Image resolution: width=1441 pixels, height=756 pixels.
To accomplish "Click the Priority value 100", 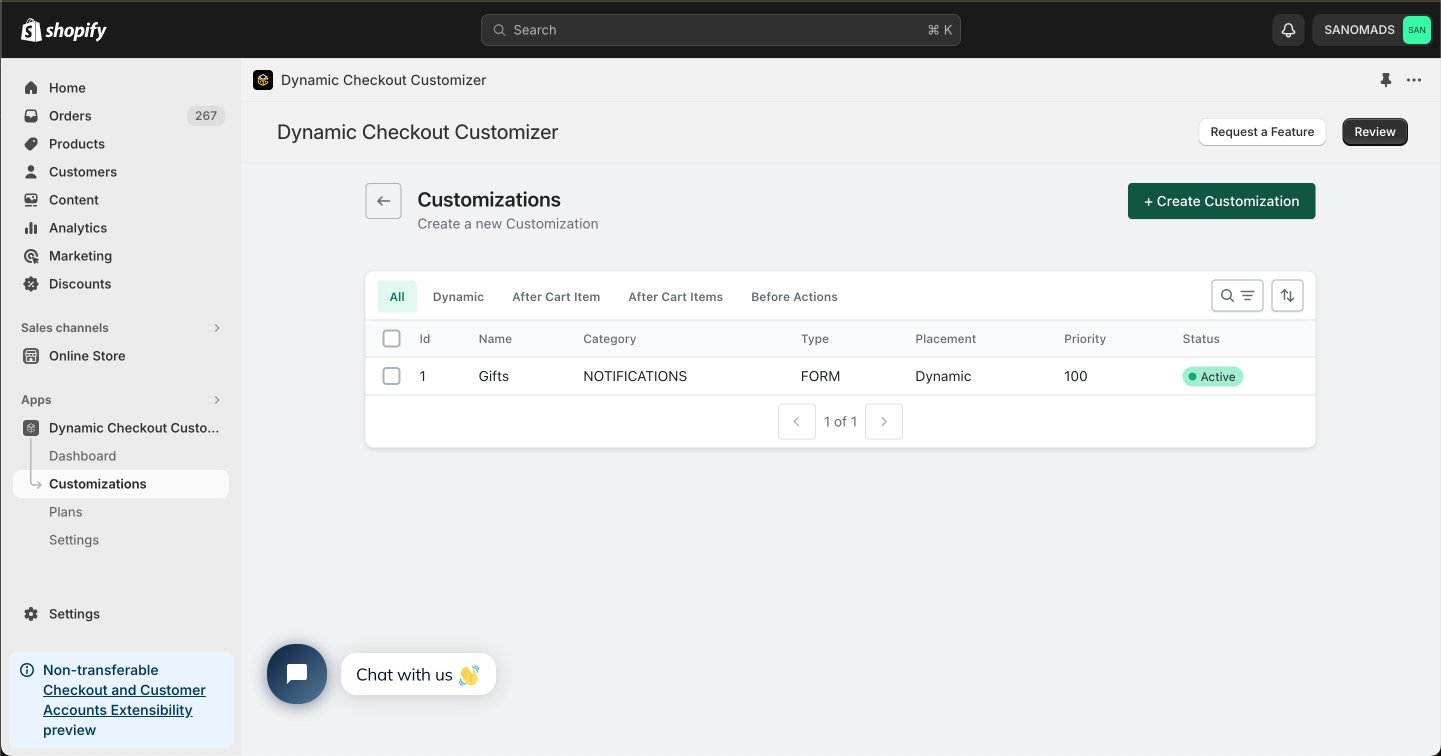I will click(1076, 377).
